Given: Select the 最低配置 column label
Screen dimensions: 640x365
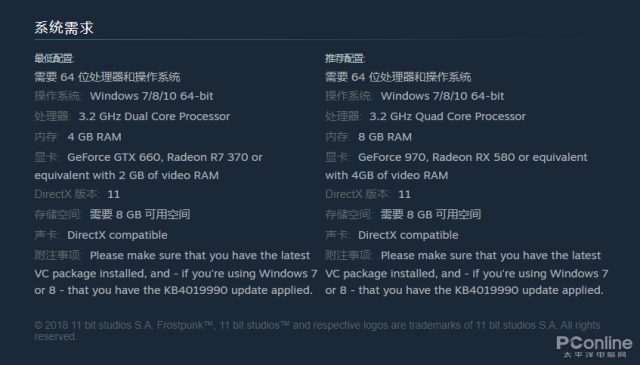Looking at the screenshot, I should (54, 58).
